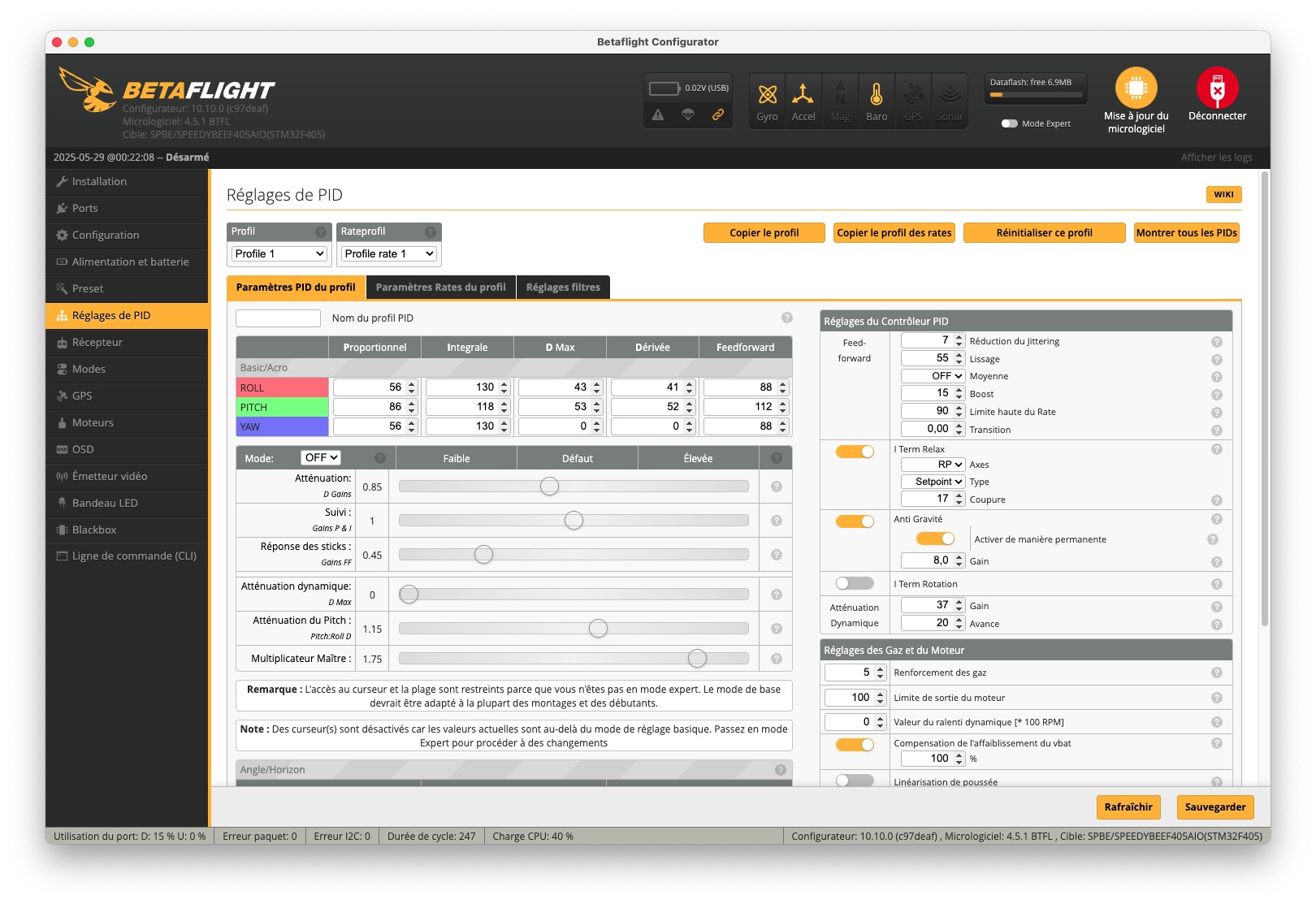Open the Moyenne OFF dropdown

[933, 376]
